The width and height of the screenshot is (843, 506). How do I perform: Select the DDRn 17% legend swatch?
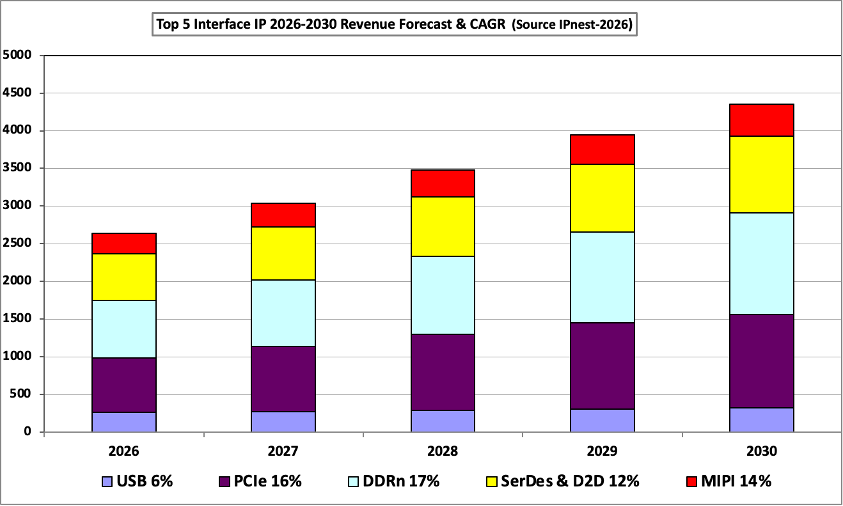click(x=353, y=481)
